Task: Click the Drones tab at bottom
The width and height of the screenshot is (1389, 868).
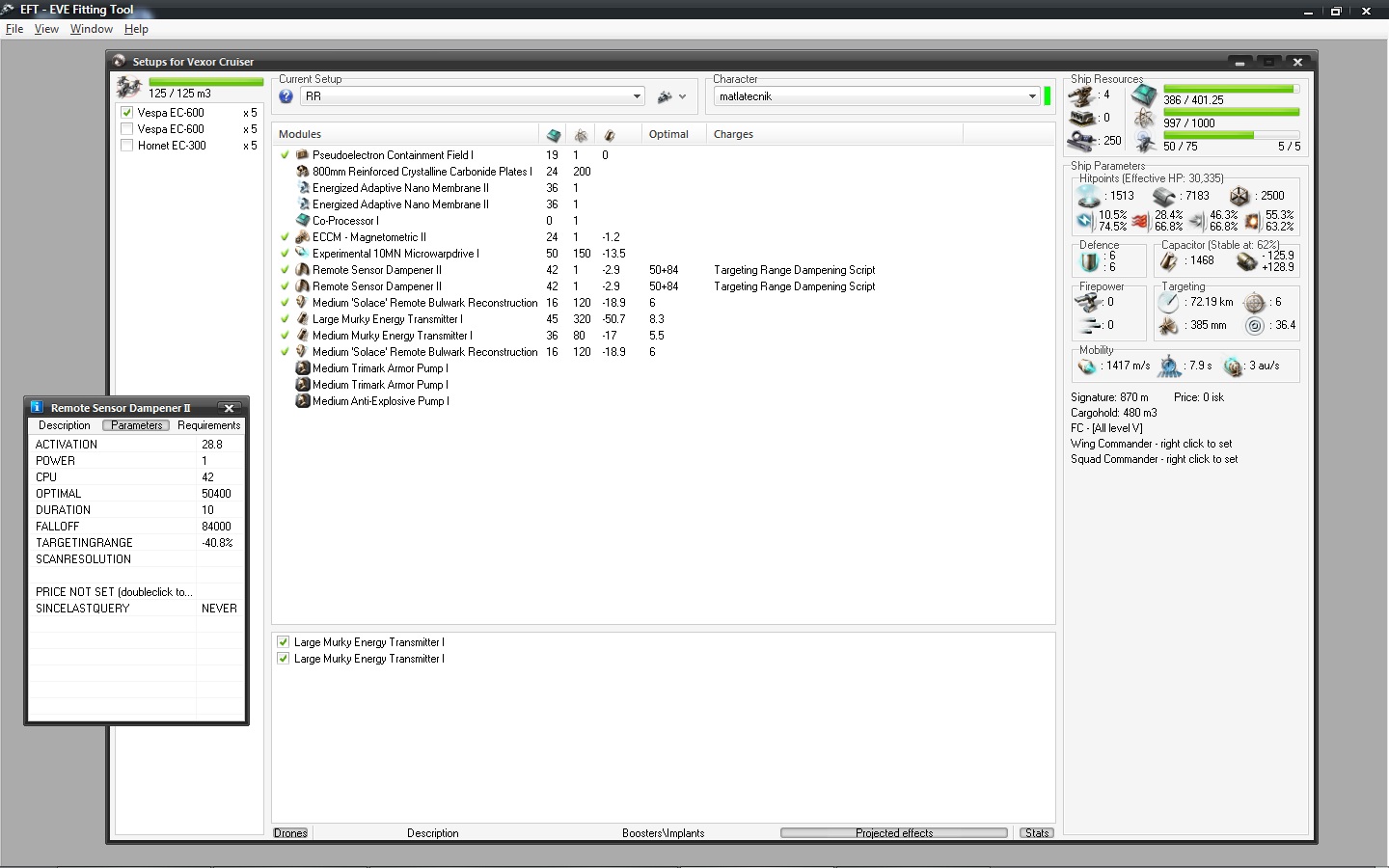Action: point(290,833)
